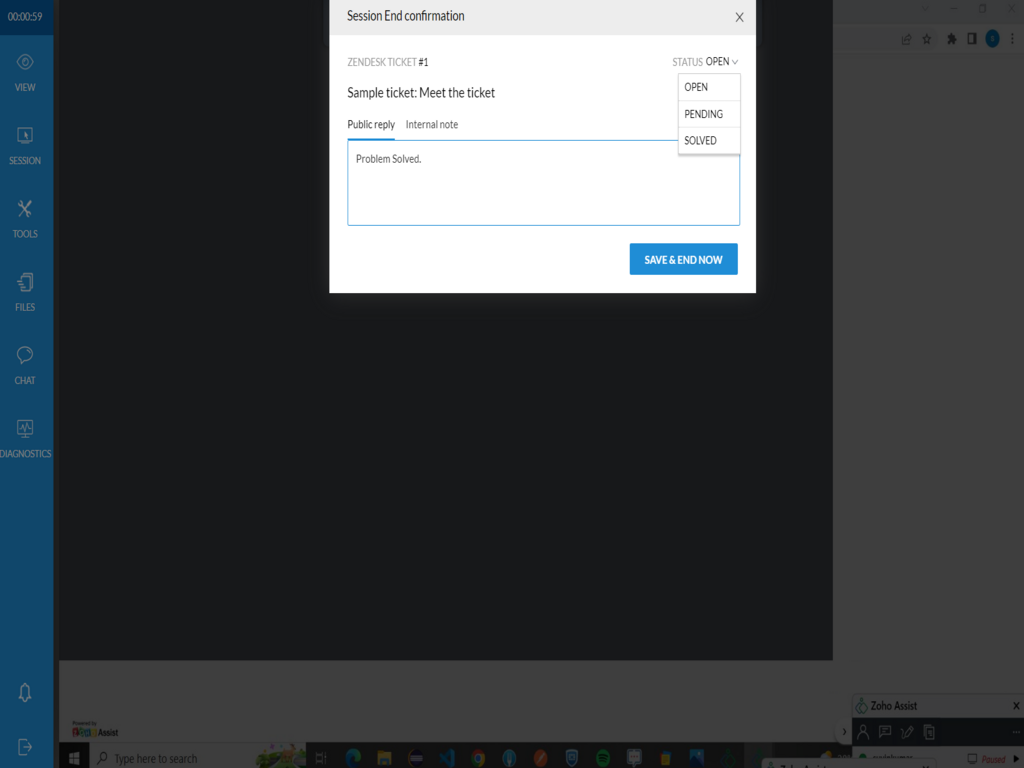Image resolution: width=1024 pixels, height=768 pixels.
Task: Click the exit session icon
Action: pyautogui.click(x=25, y=747)
